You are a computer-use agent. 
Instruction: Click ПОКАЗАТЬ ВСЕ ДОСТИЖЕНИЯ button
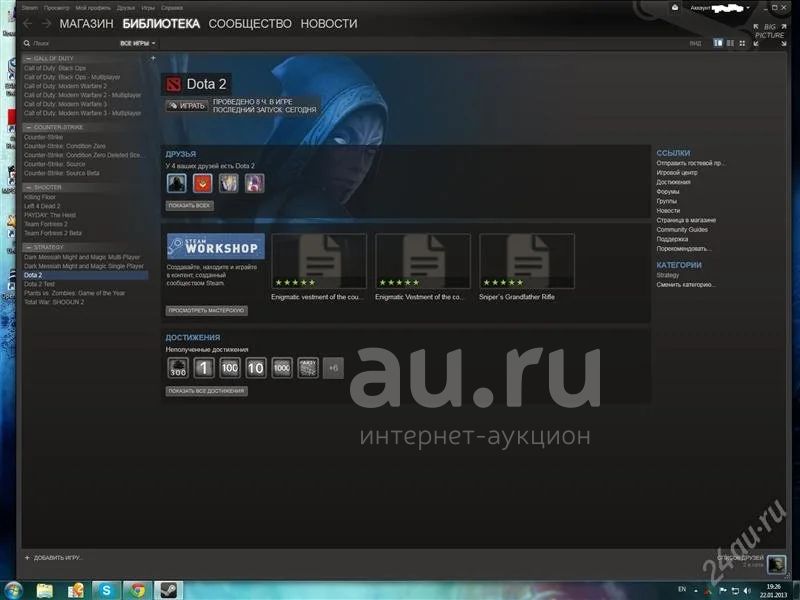pyautogui.click(x=207, y=391)
